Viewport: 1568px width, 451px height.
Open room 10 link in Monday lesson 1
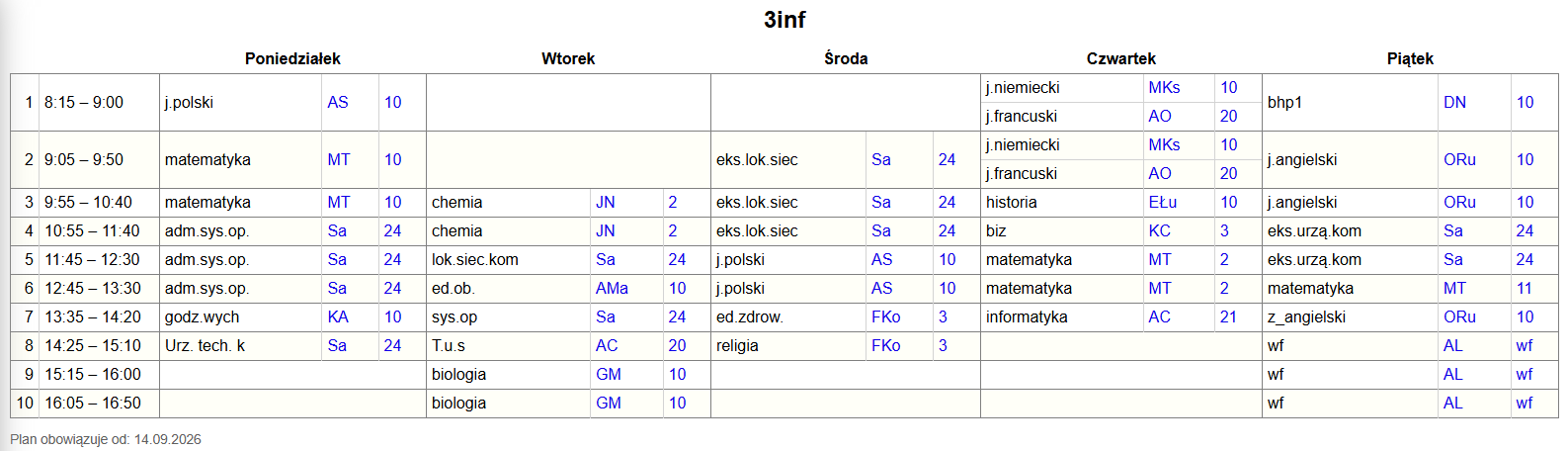point(392,102)
